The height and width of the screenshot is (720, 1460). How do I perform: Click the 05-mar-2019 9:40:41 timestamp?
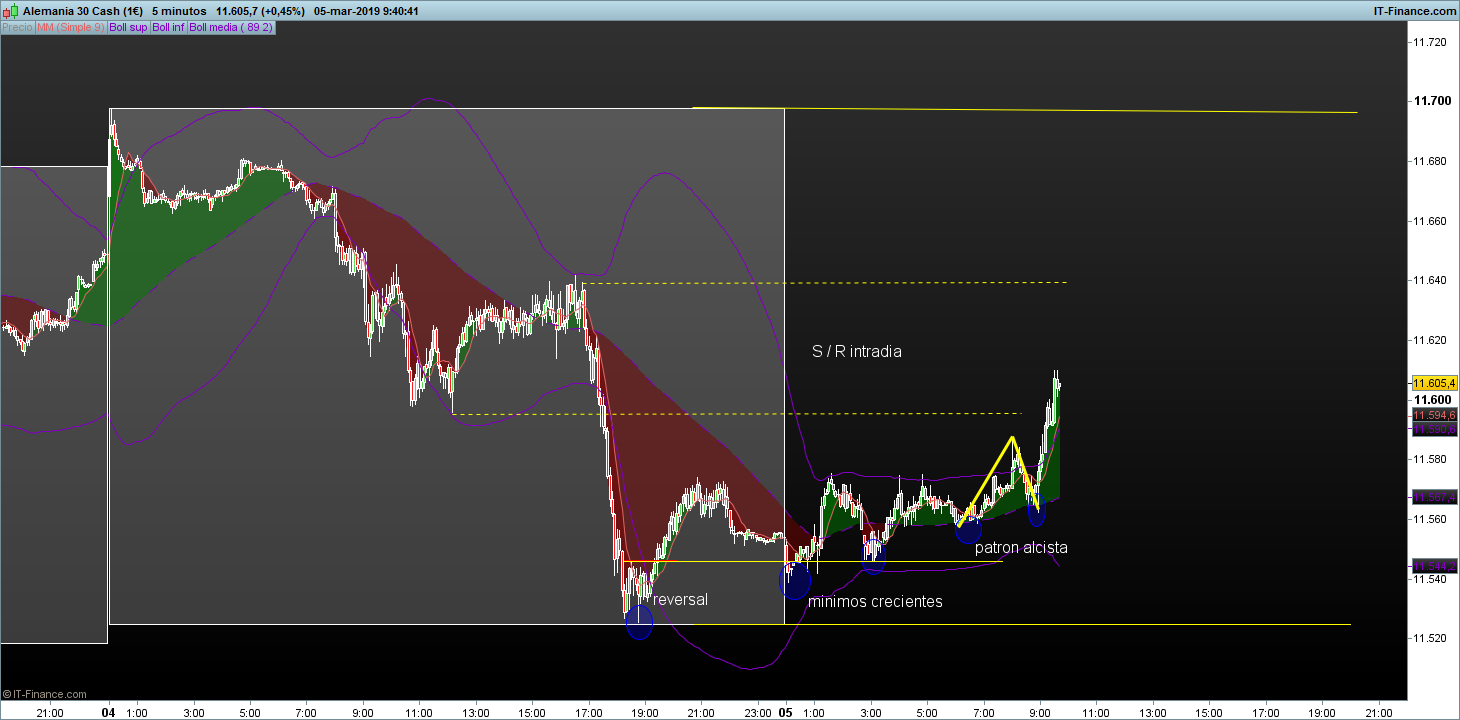pos(365,11)
